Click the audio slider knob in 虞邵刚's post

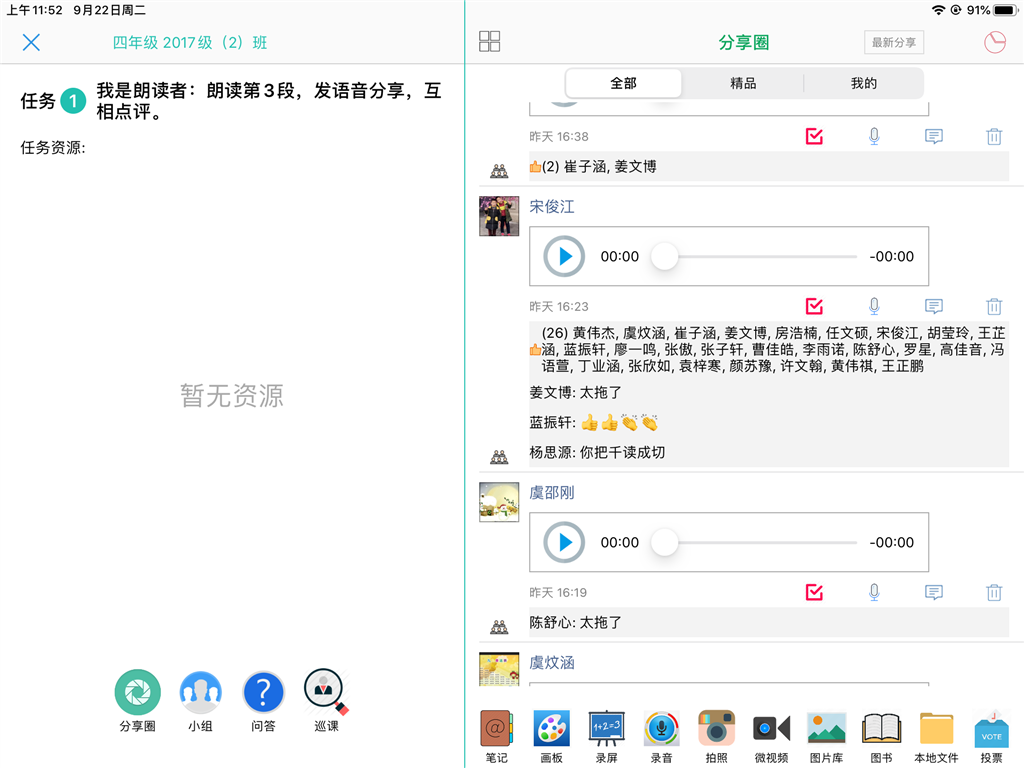(665, 543)
